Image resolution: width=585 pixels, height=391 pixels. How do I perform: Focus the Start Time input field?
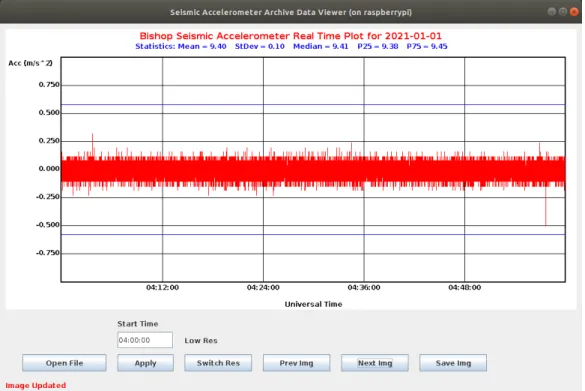tap(145, 340)
